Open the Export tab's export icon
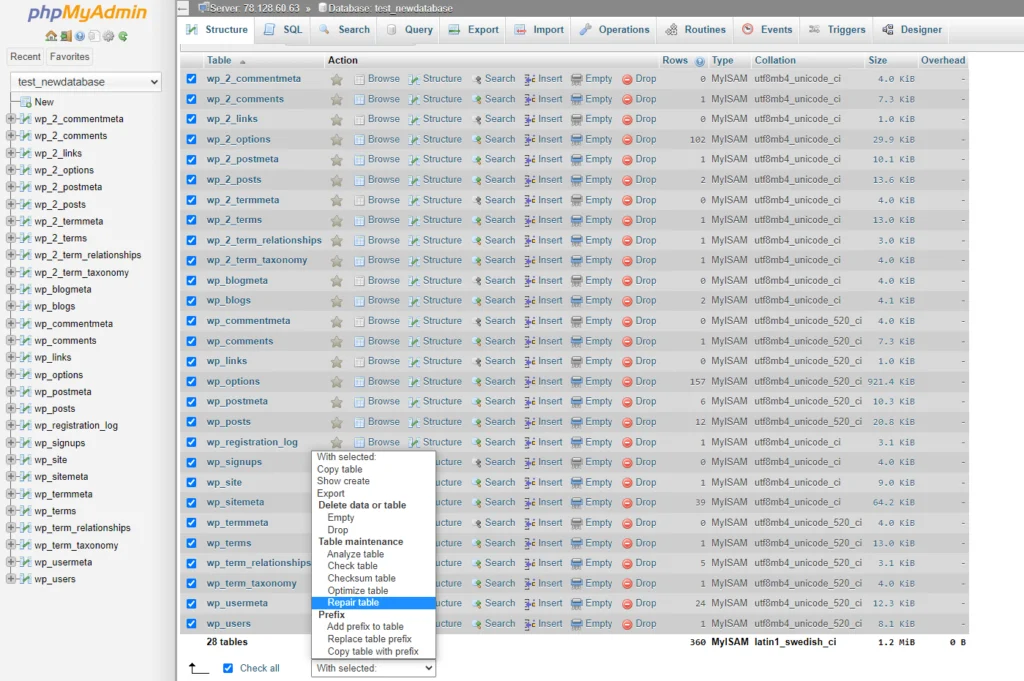Screen dimensions: 1024x681 point(455,29)
